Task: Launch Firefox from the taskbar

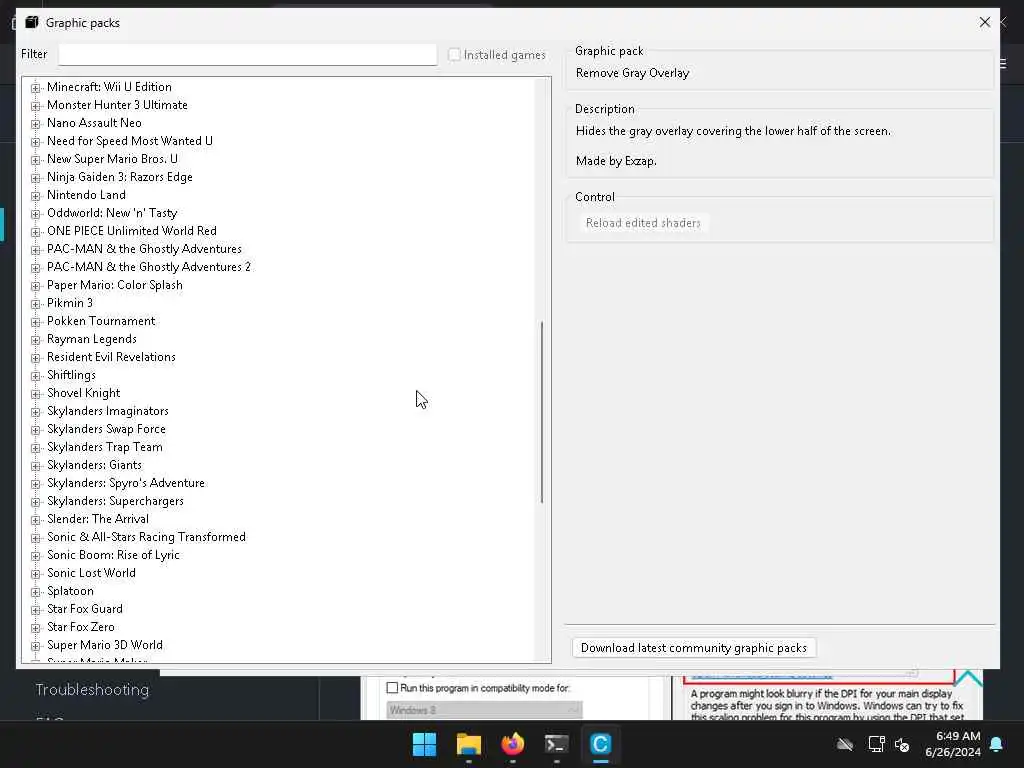Action: point(513,744)
